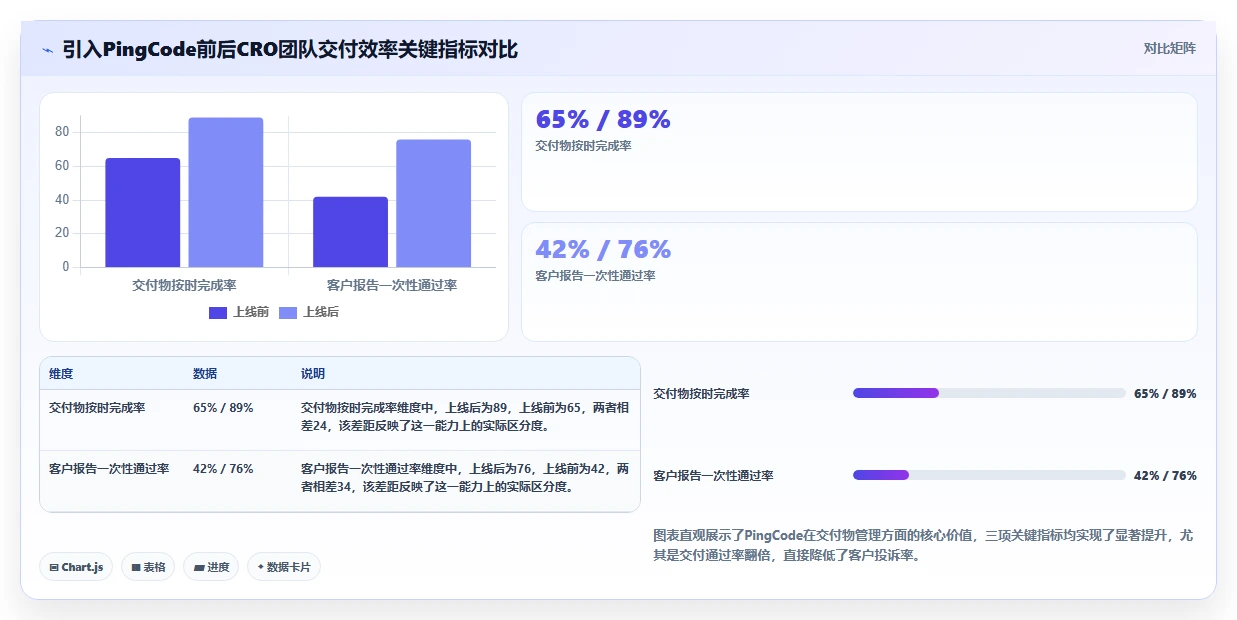
Task: Click the 交付物按时完成率 label left of the progress bar
Action: [x=701, y=394]
